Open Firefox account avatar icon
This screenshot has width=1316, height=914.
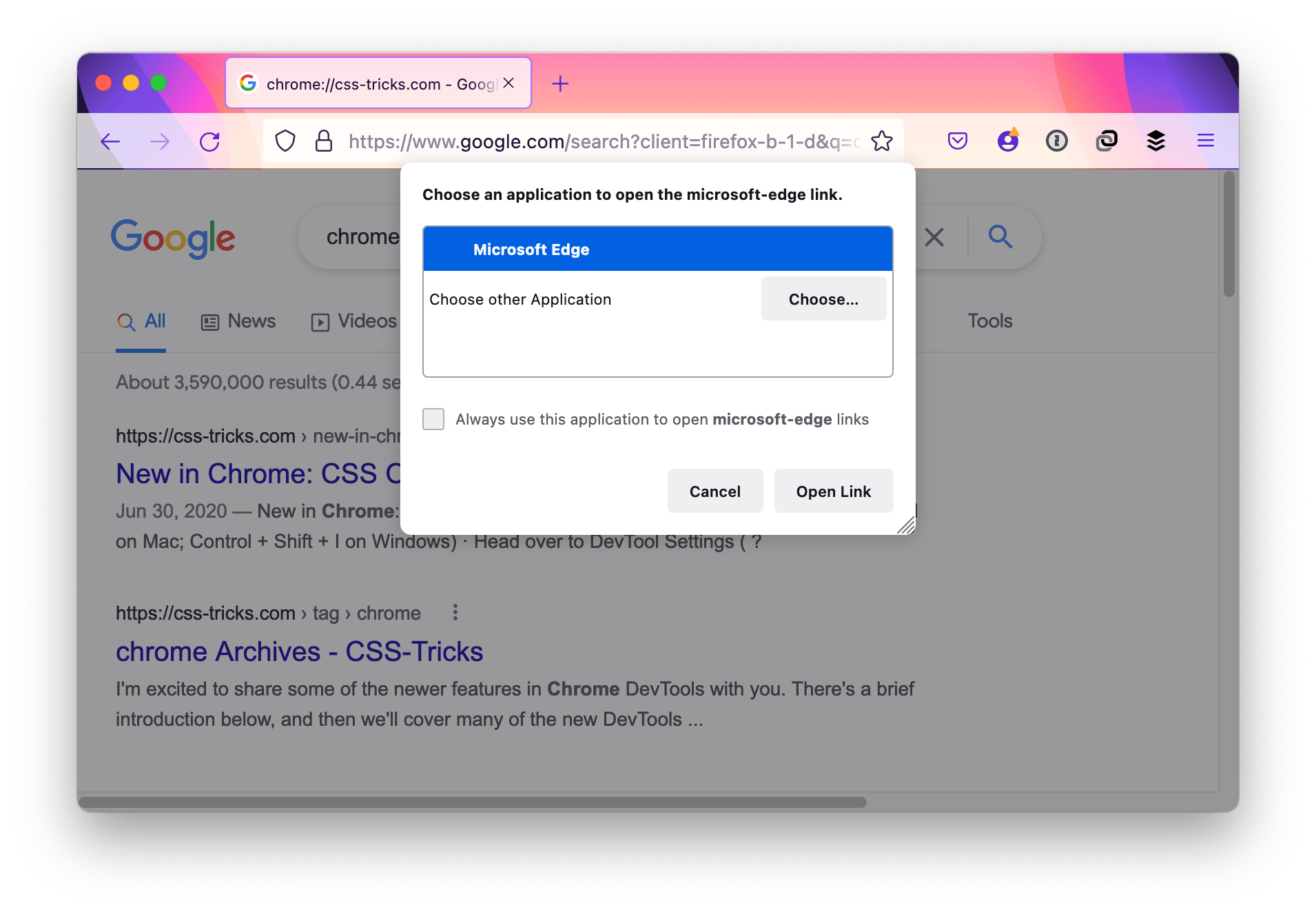coord(1008,141)
